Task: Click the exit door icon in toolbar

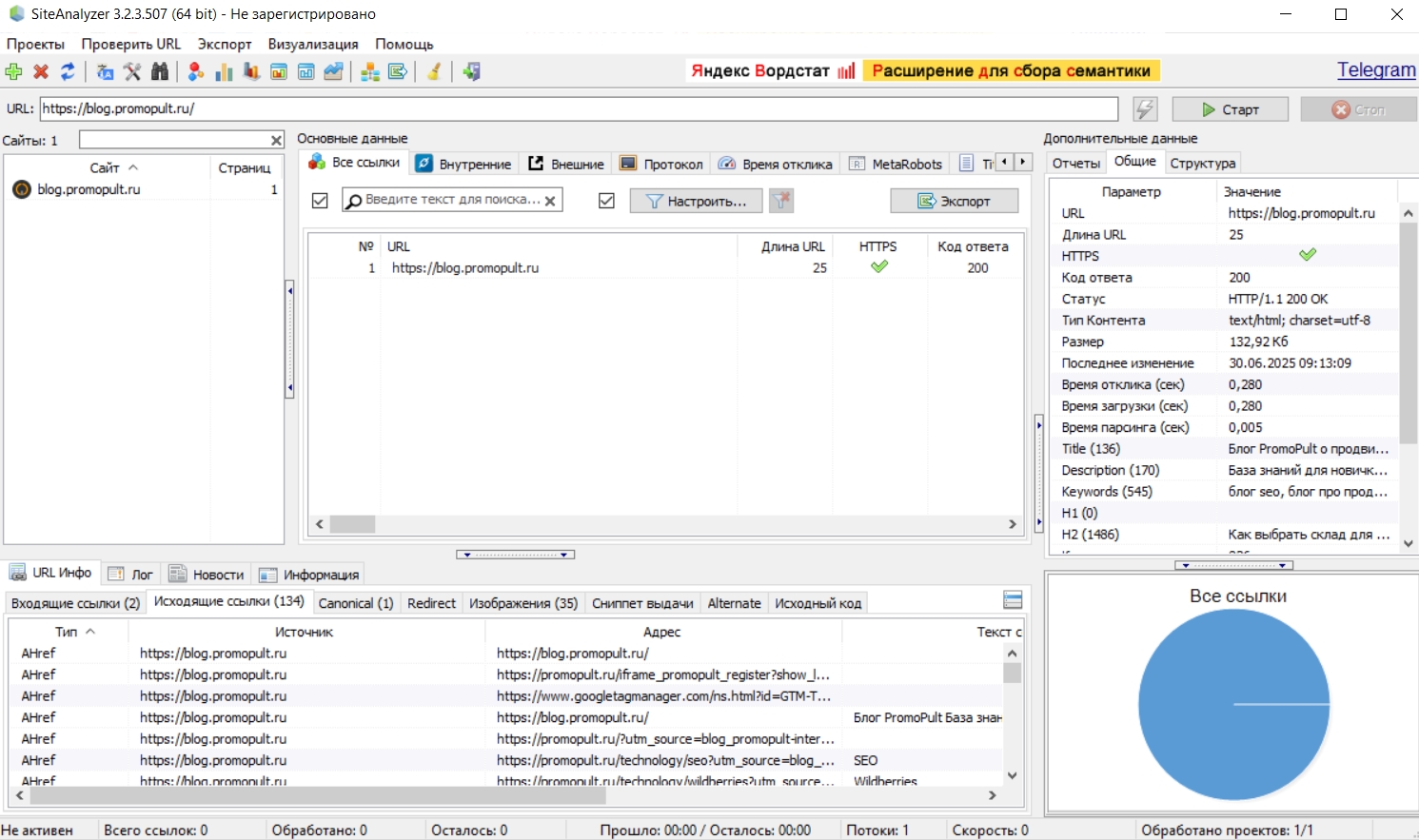Action: tap(472, 71)
